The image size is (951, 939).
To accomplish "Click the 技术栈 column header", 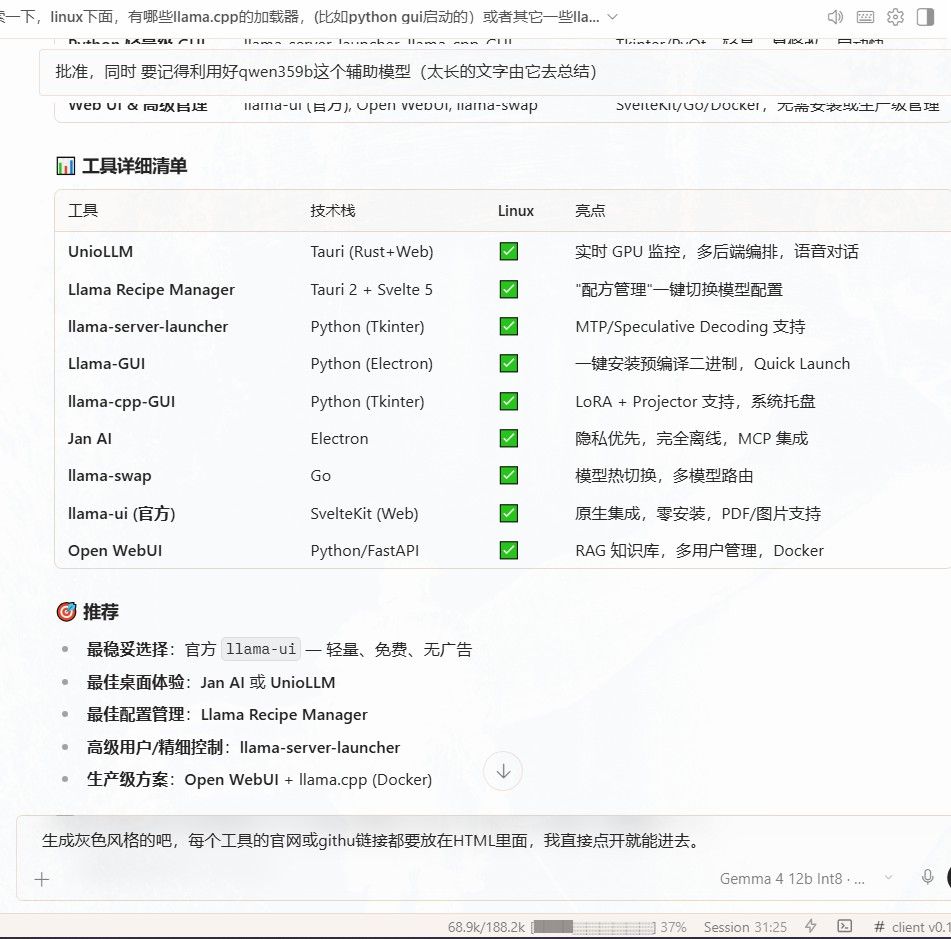I will [333, 210].
